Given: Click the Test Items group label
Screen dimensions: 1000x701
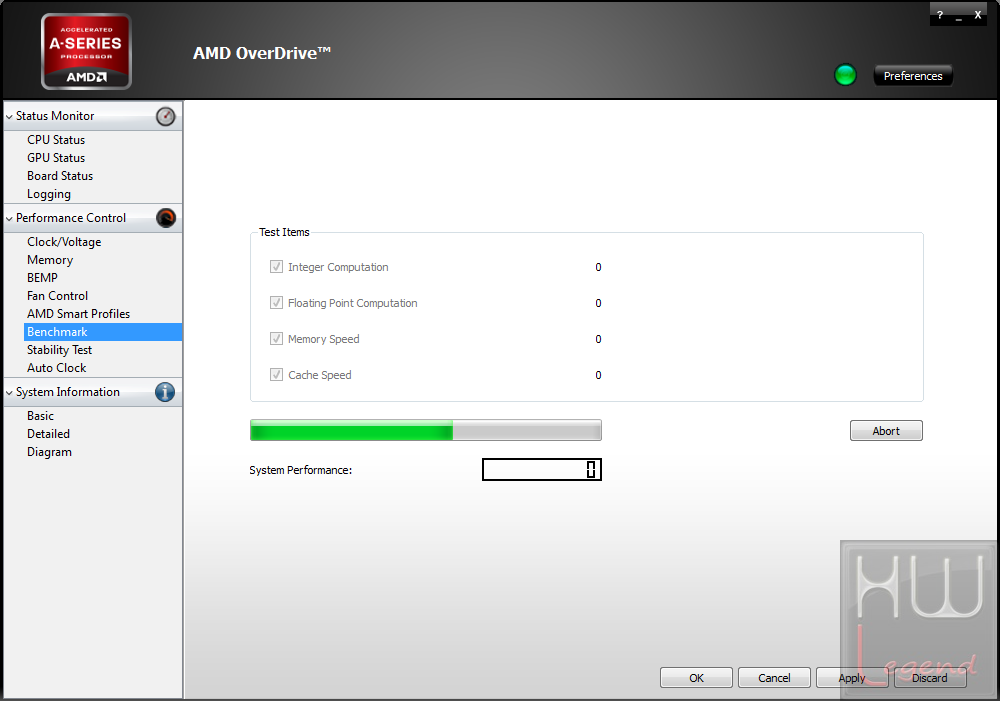Looking at the screenshot, I should click(284, 232).
